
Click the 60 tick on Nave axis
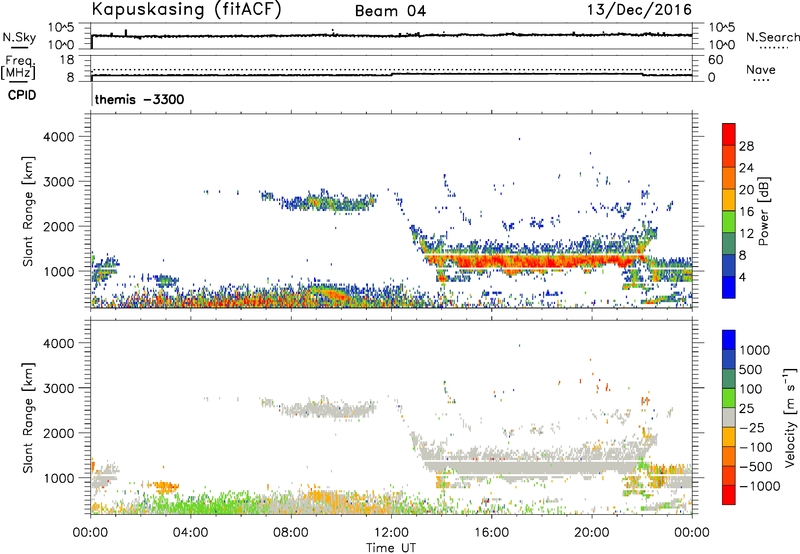(715, 60)
